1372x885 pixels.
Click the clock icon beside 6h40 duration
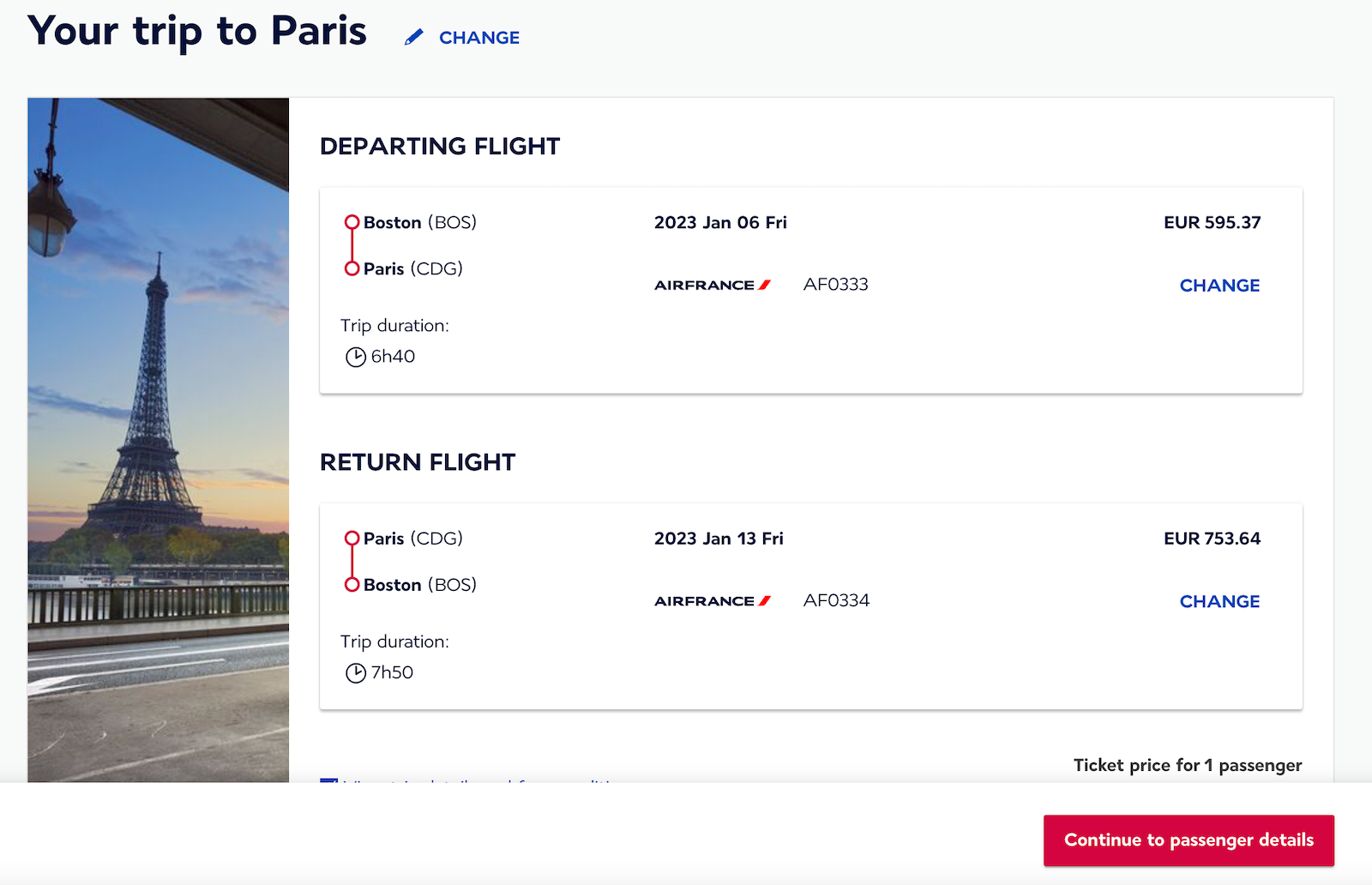(353, 356)
